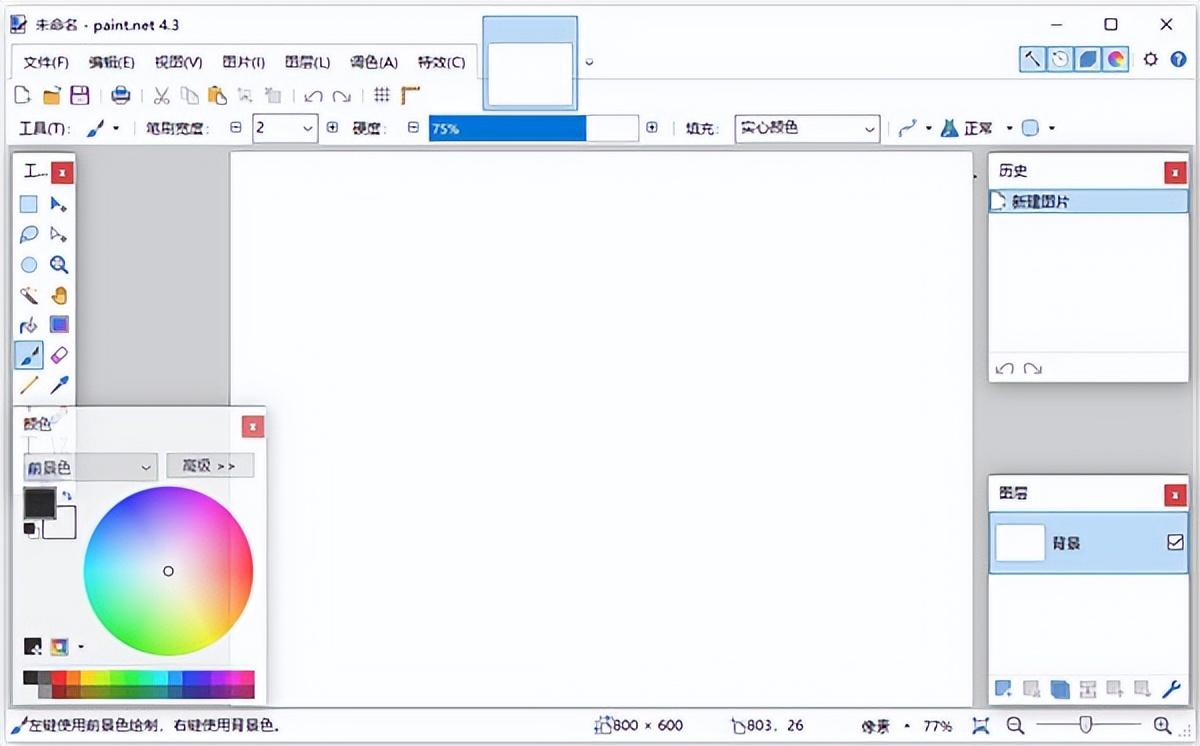Select the Pan hand tool
The width and height of the screenshot is (1200, 746).
pos(59,295)
